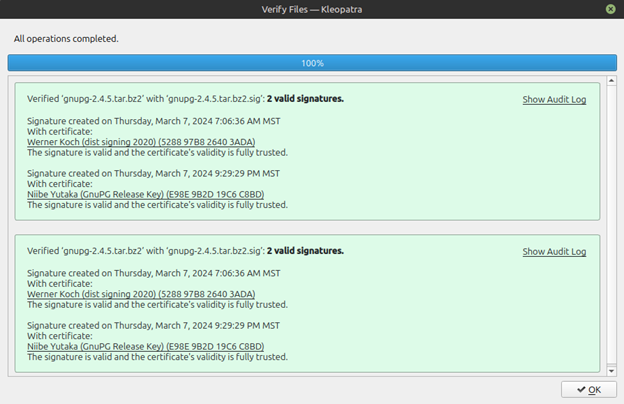Click the Verify Files — Kleopatra title
This screenshot has width=624, height=404.
[312, 9]
